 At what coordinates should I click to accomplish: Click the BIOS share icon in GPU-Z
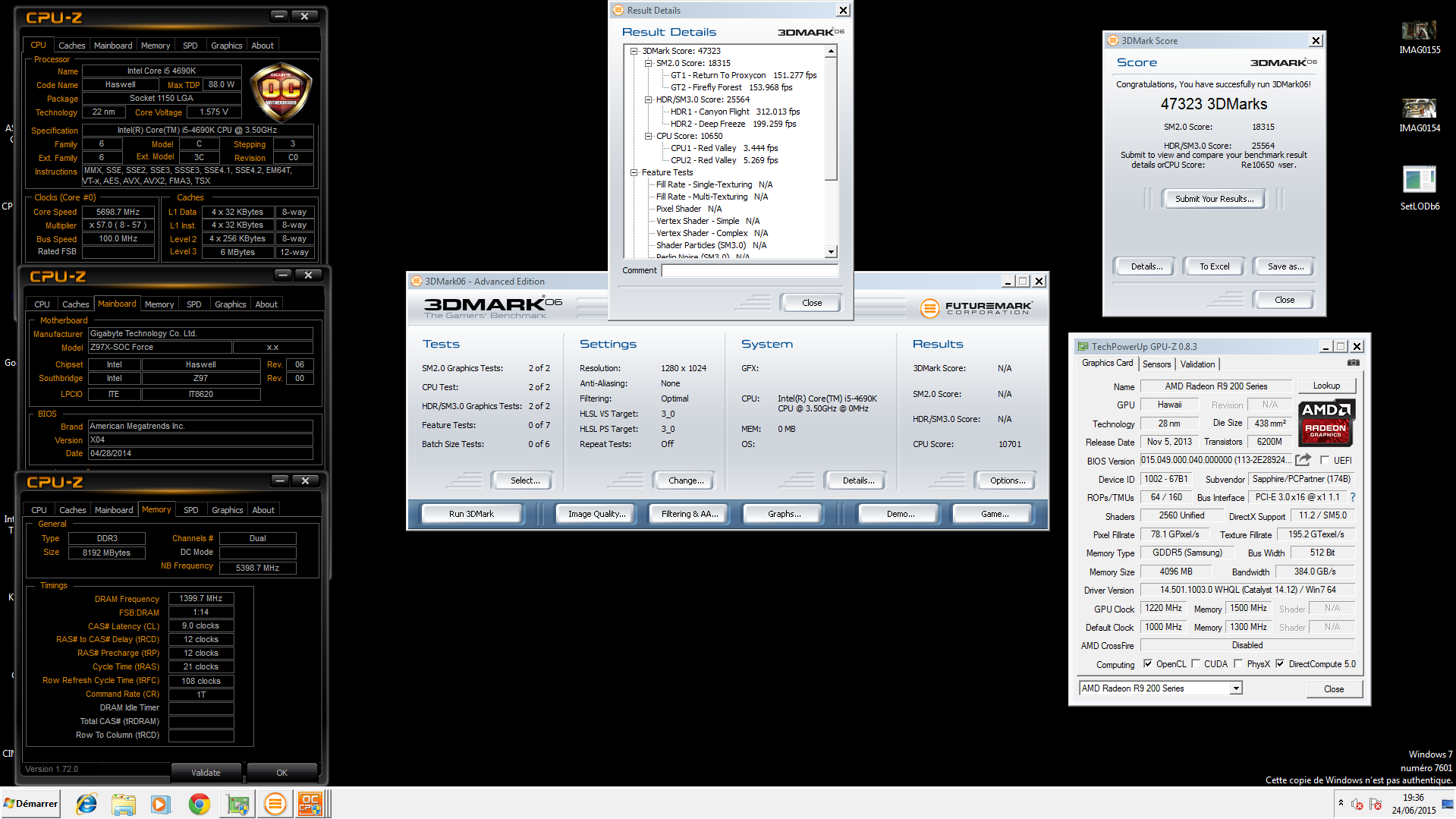(x=1303, y=460)
